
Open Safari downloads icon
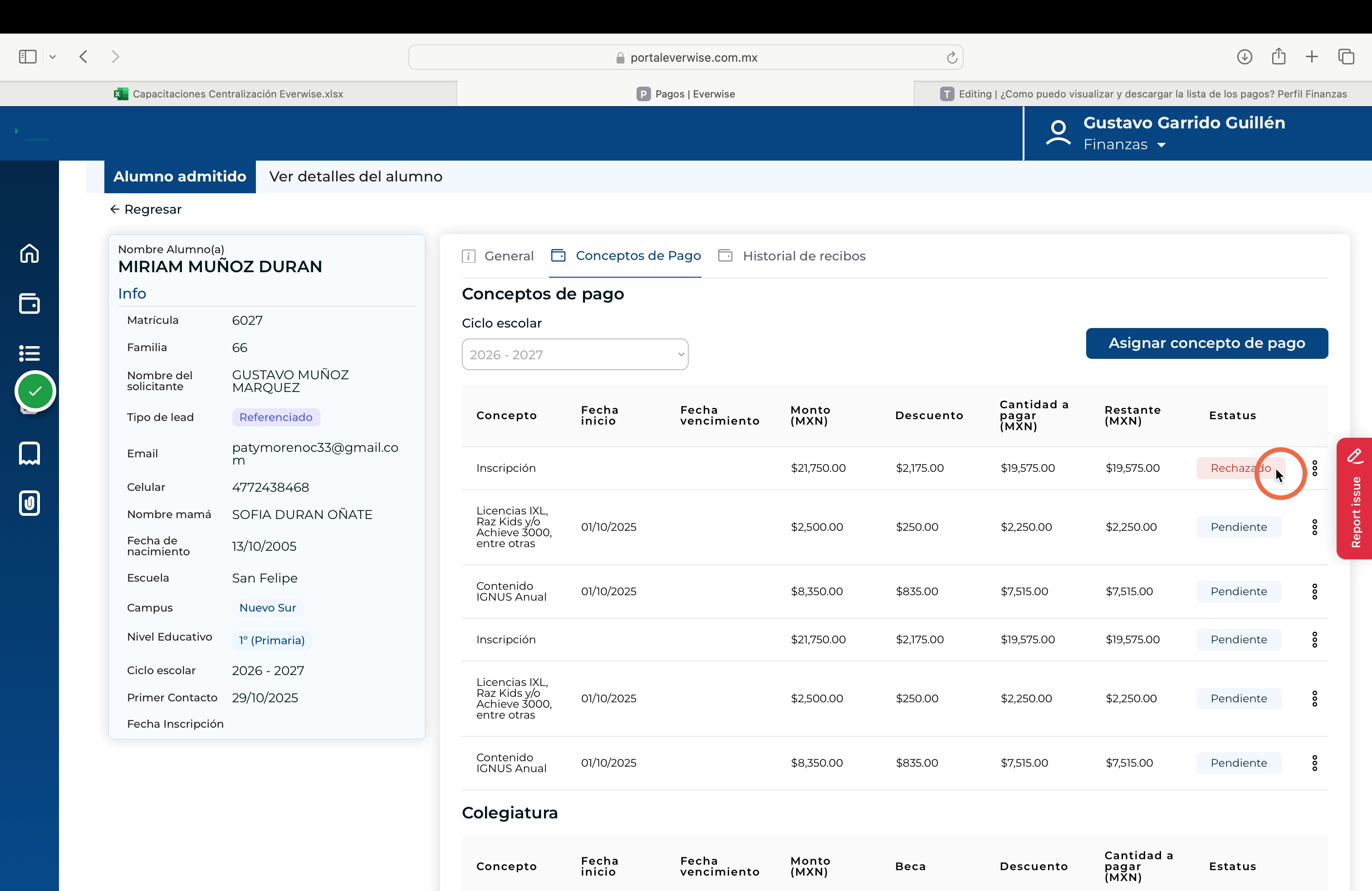pyautogui.click(x=1245, y=56)
